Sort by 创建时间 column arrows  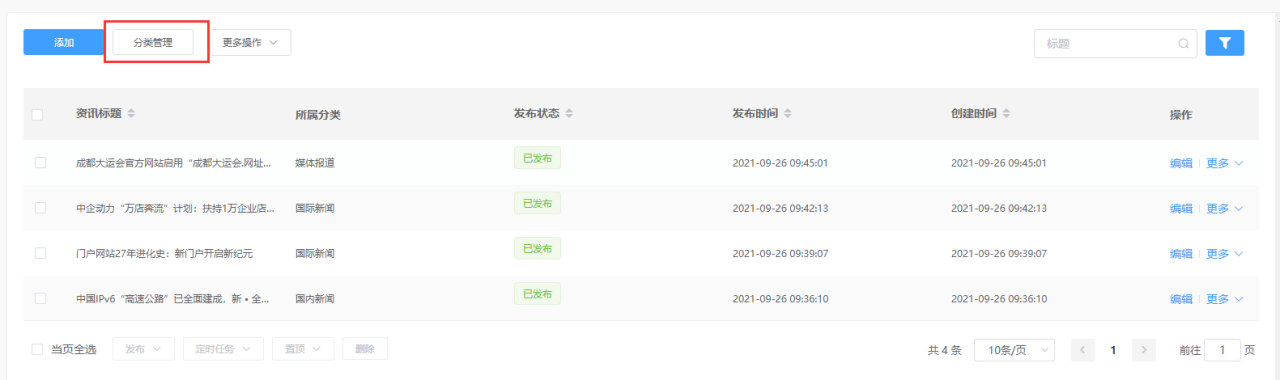(1006, 113)
